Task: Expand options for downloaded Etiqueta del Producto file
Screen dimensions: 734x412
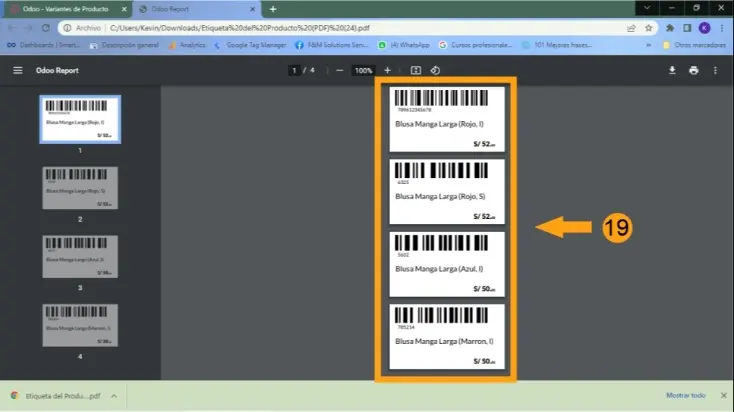Action: point(113,396)
